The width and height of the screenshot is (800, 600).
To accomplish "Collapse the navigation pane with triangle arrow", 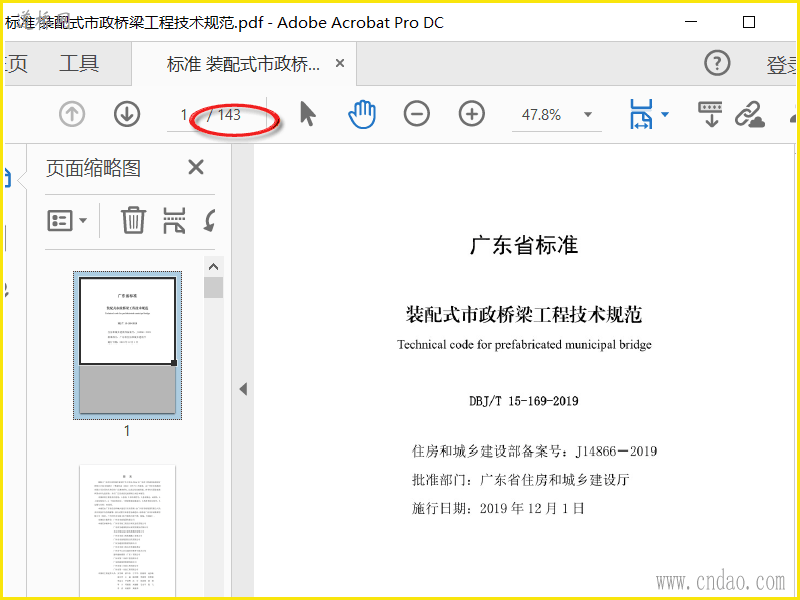I will 243,389.
